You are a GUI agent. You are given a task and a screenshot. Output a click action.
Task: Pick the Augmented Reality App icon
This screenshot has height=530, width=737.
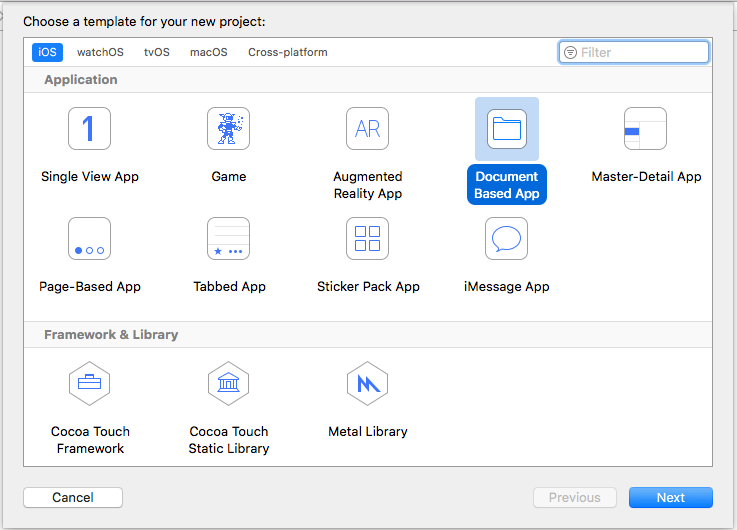pos(367,129)
